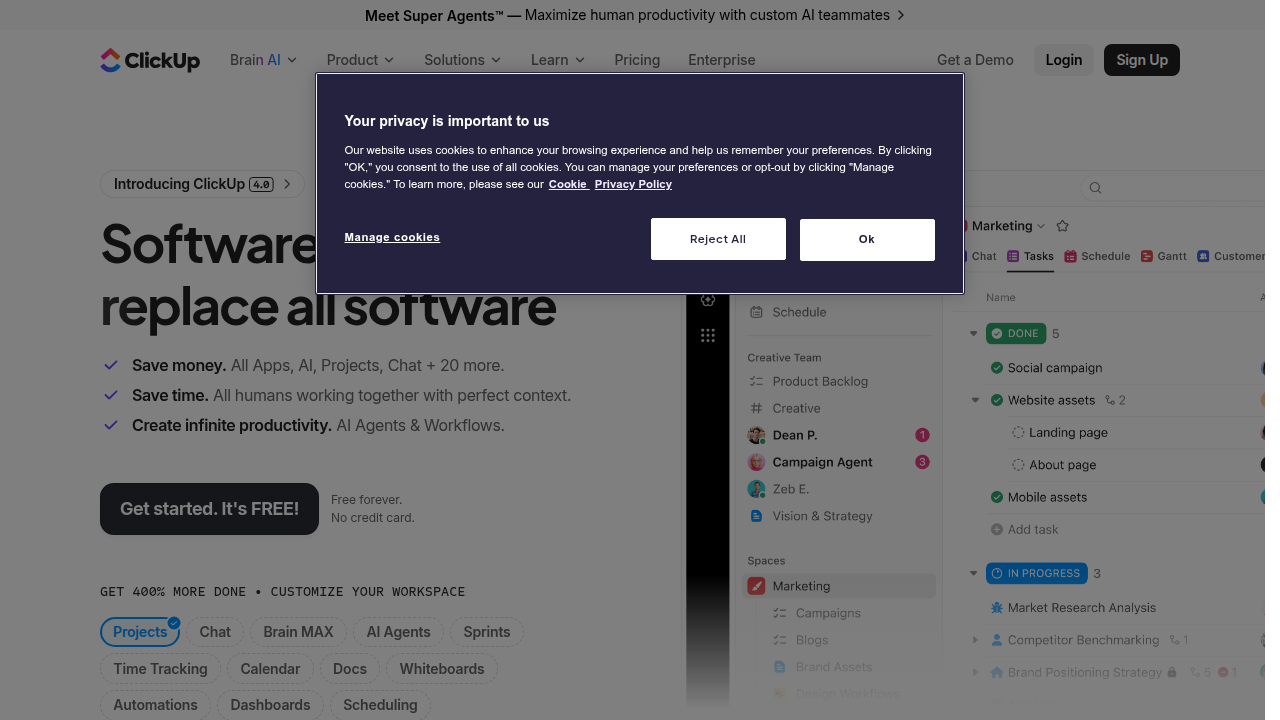Toggle Website assets done checkmark

(996, 400)
